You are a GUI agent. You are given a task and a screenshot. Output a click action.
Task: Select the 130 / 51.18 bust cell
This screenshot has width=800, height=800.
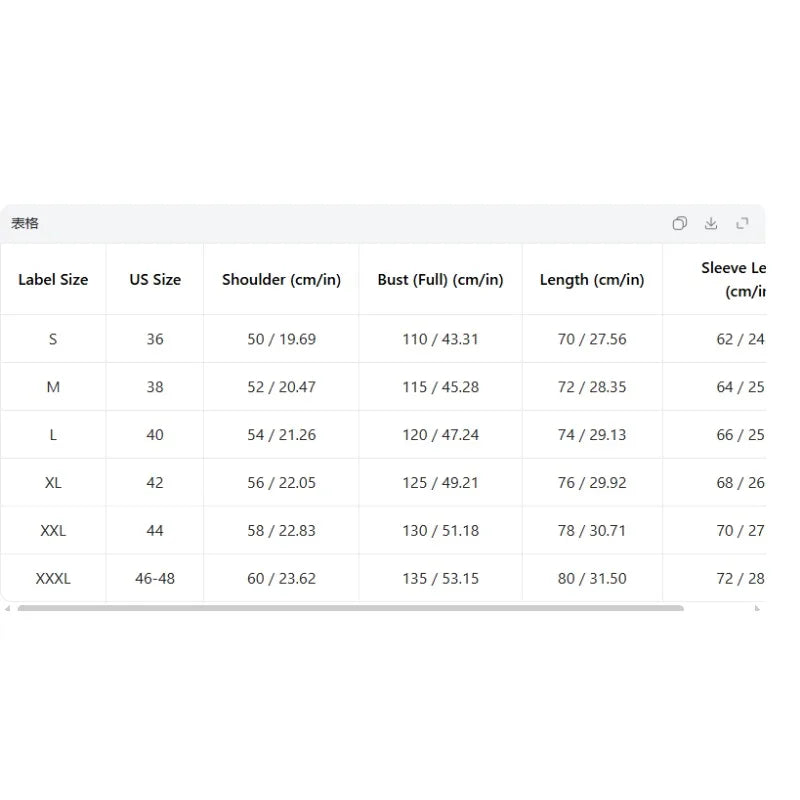[440, 531]
